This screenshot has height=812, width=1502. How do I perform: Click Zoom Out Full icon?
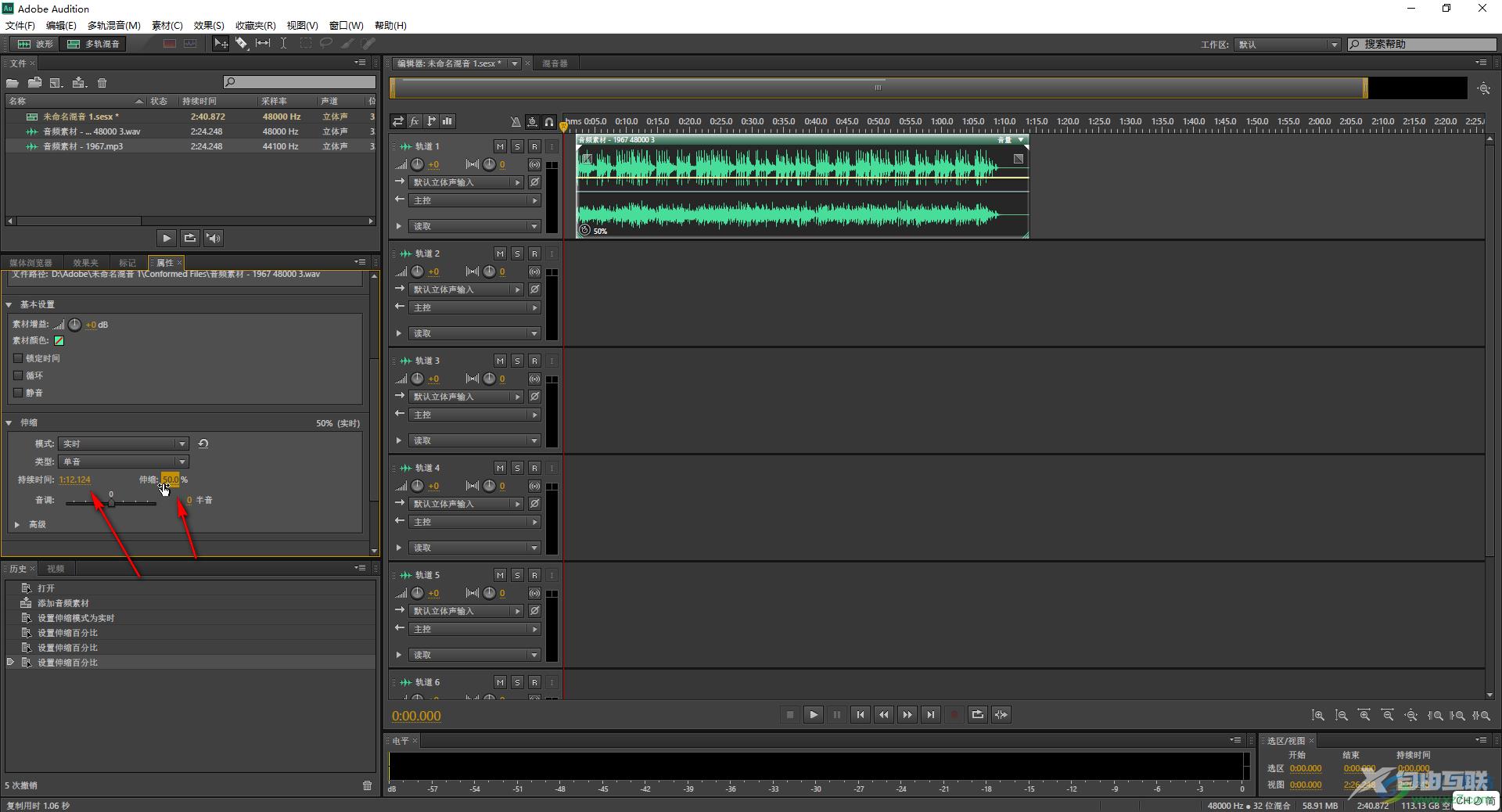pos(1411,715)
